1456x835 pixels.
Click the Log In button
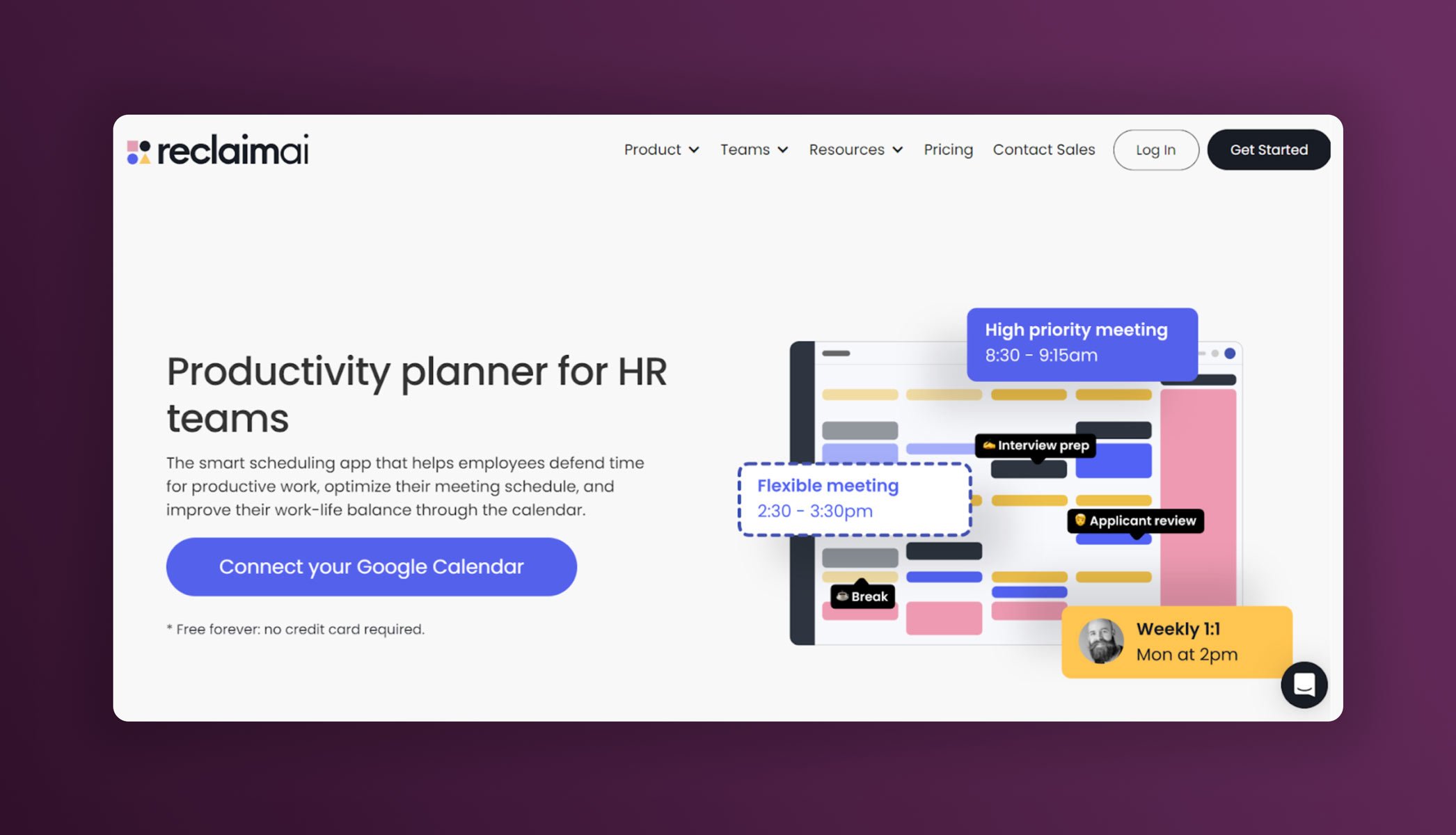[1155, 150]
